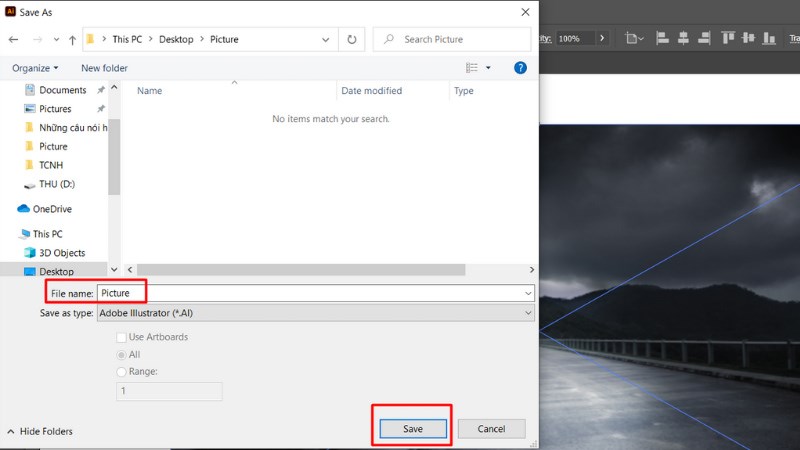Sort files by Date modified column
Image resolution: width=800 pixels, height=450 pixels.
coord(371,91)
